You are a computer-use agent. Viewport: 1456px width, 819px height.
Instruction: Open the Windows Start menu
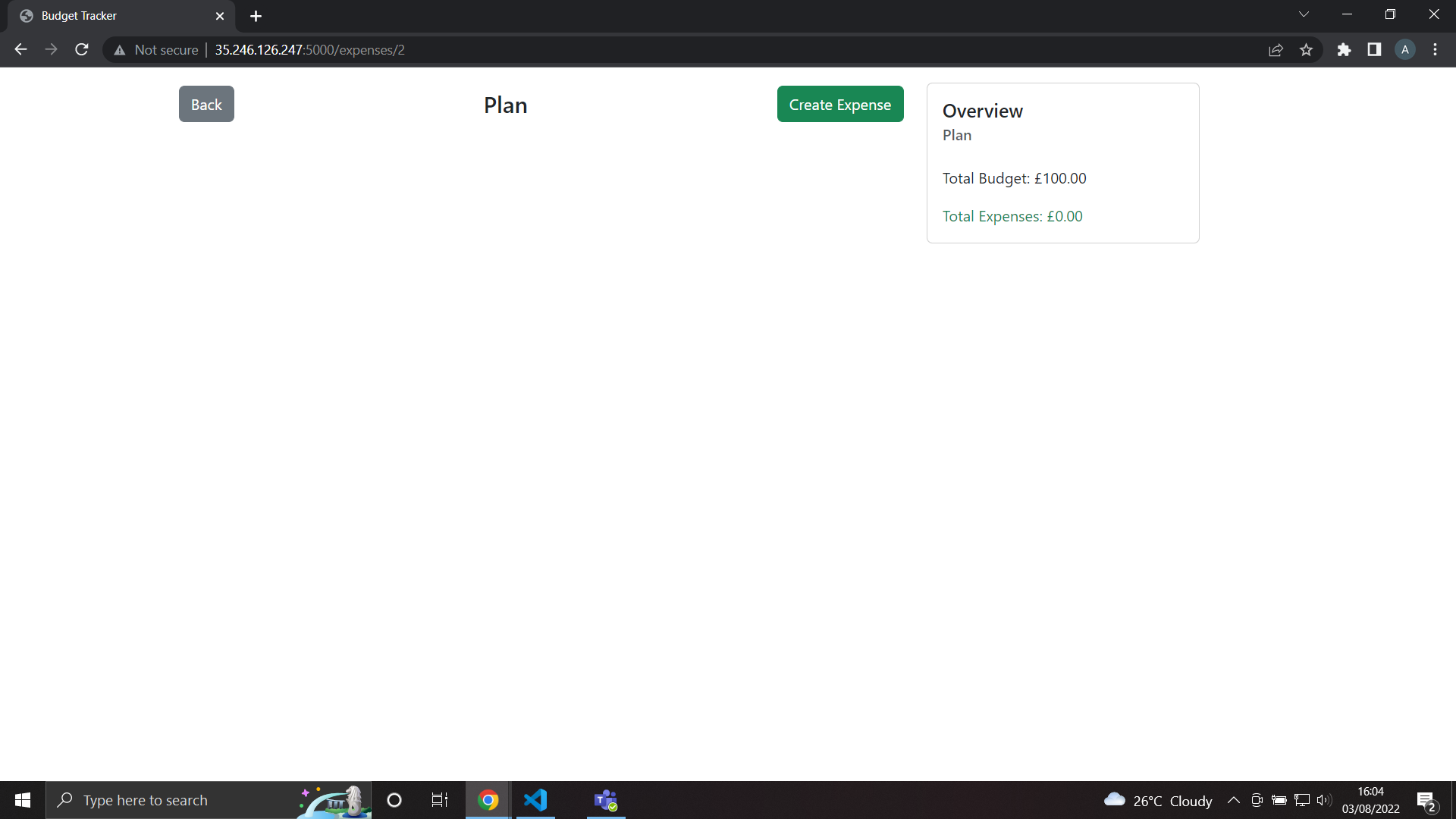click(x=22, y=800)
